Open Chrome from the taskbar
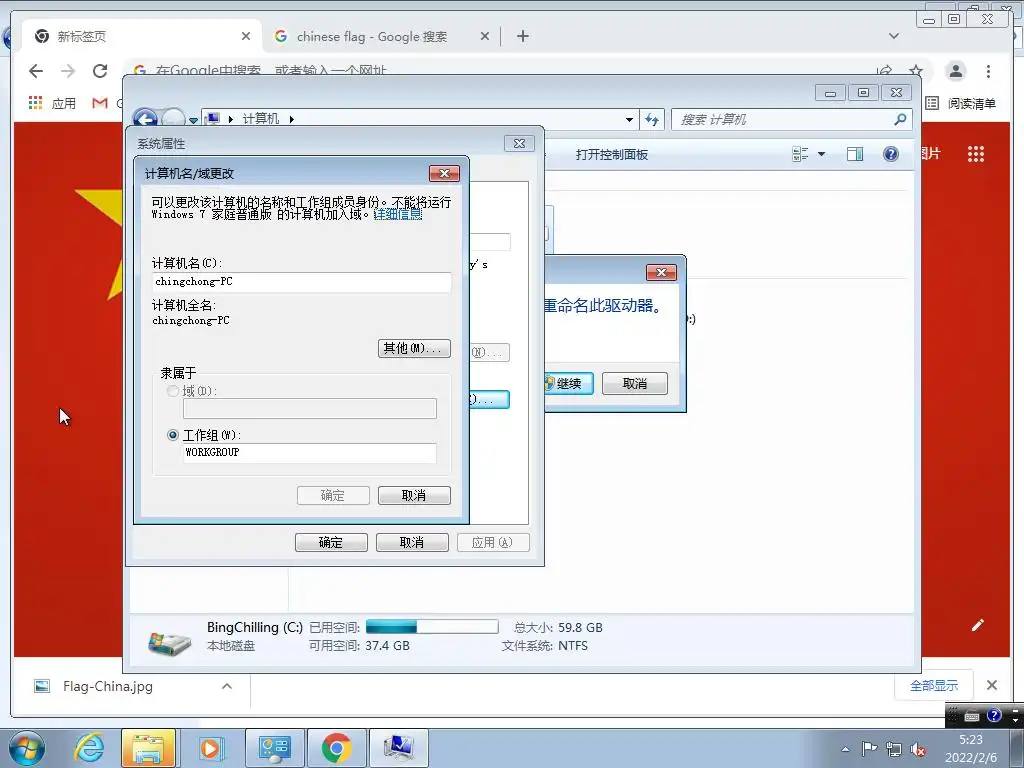Screen dimensions: 1024x768 (x=336, y=748)
